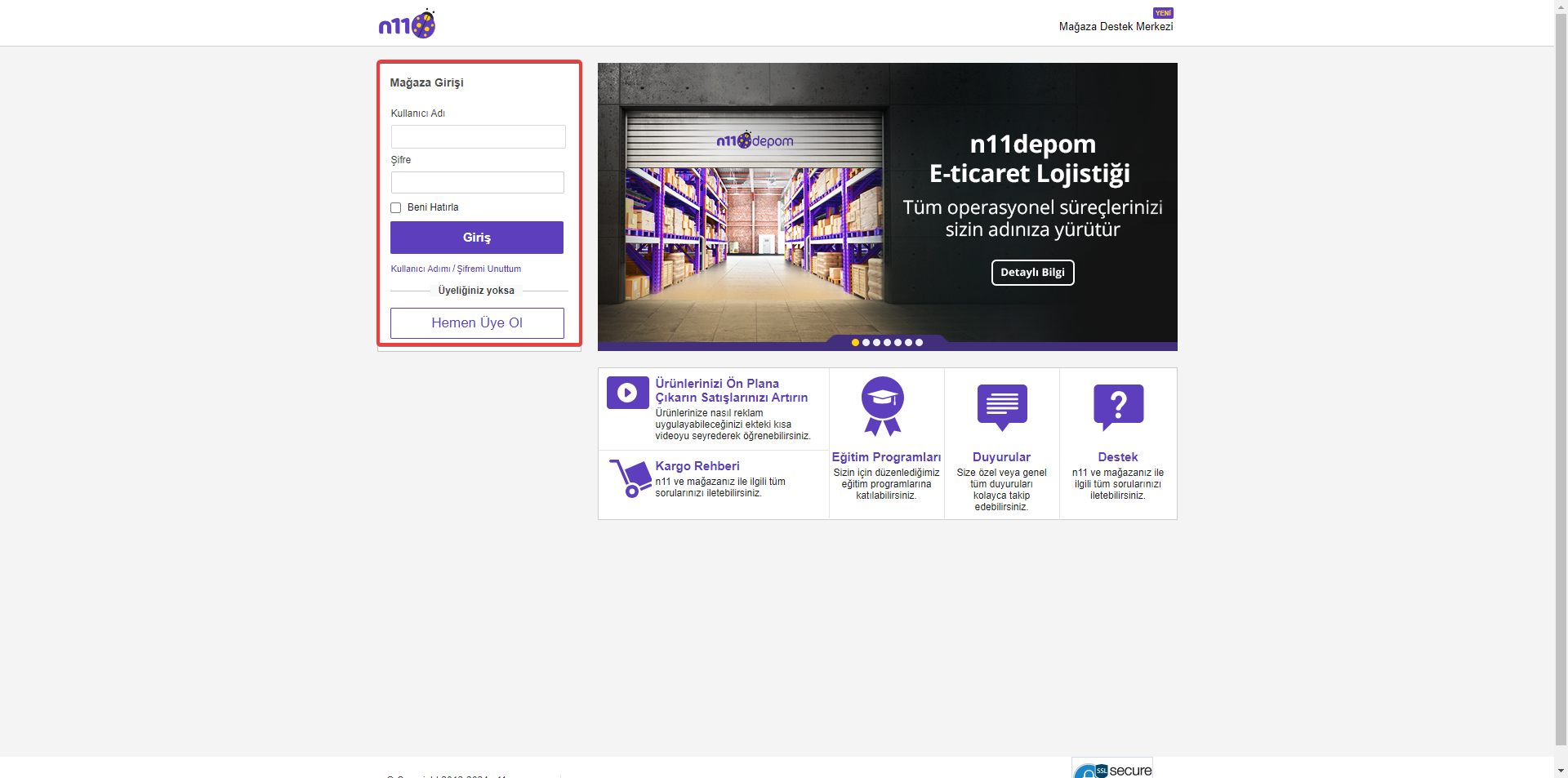
Task: Click the n11 logo in header
Action: tap(407, 24)
